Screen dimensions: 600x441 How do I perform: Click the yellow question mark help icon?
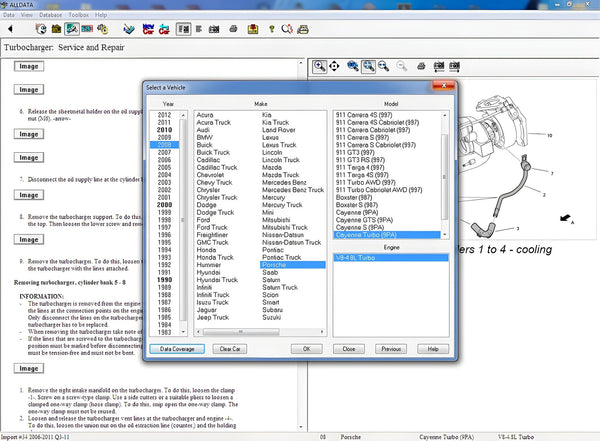271,29
